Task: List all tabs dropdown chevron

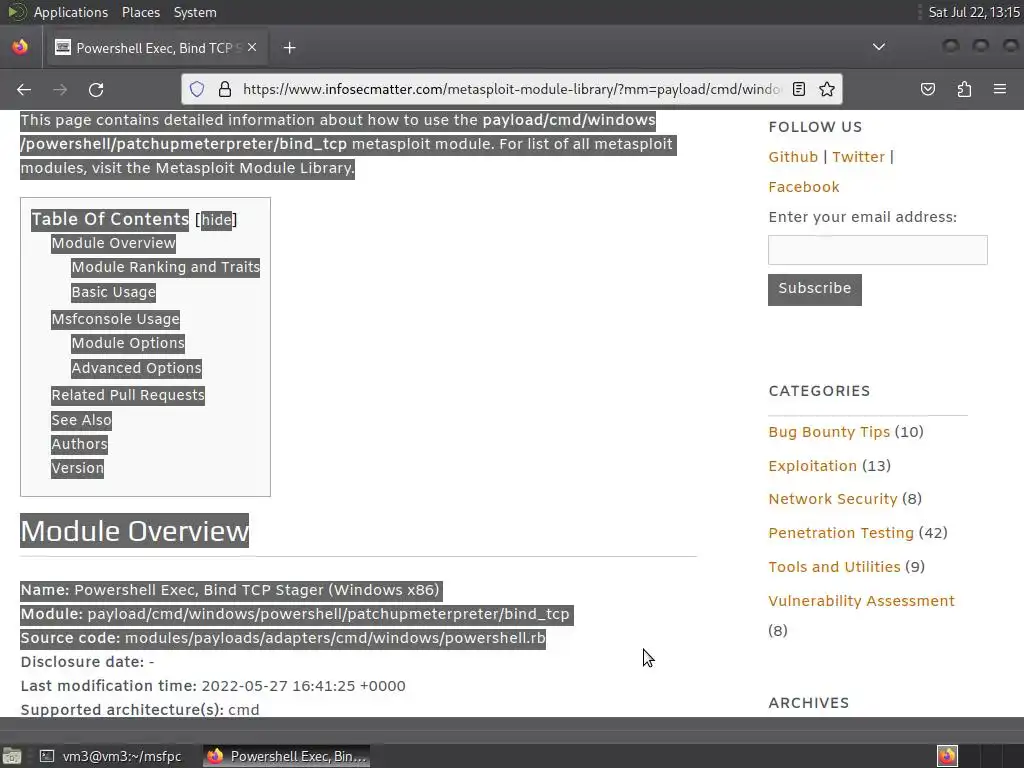Action: tap(879, 47)
